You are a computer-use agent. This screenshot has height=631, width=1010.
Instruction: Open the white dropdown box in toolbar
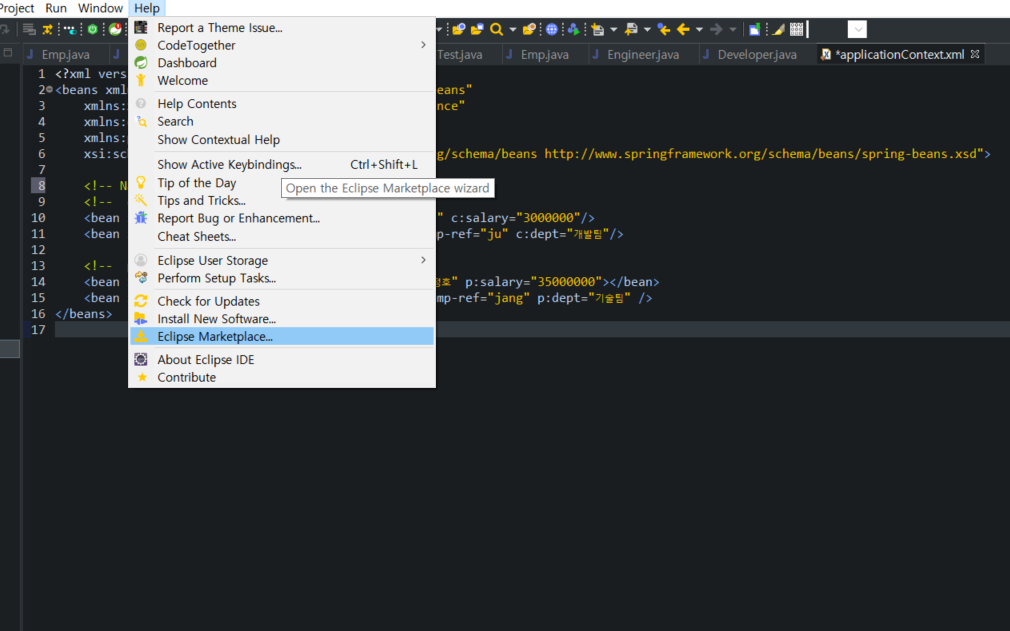[x=857, y=29]
